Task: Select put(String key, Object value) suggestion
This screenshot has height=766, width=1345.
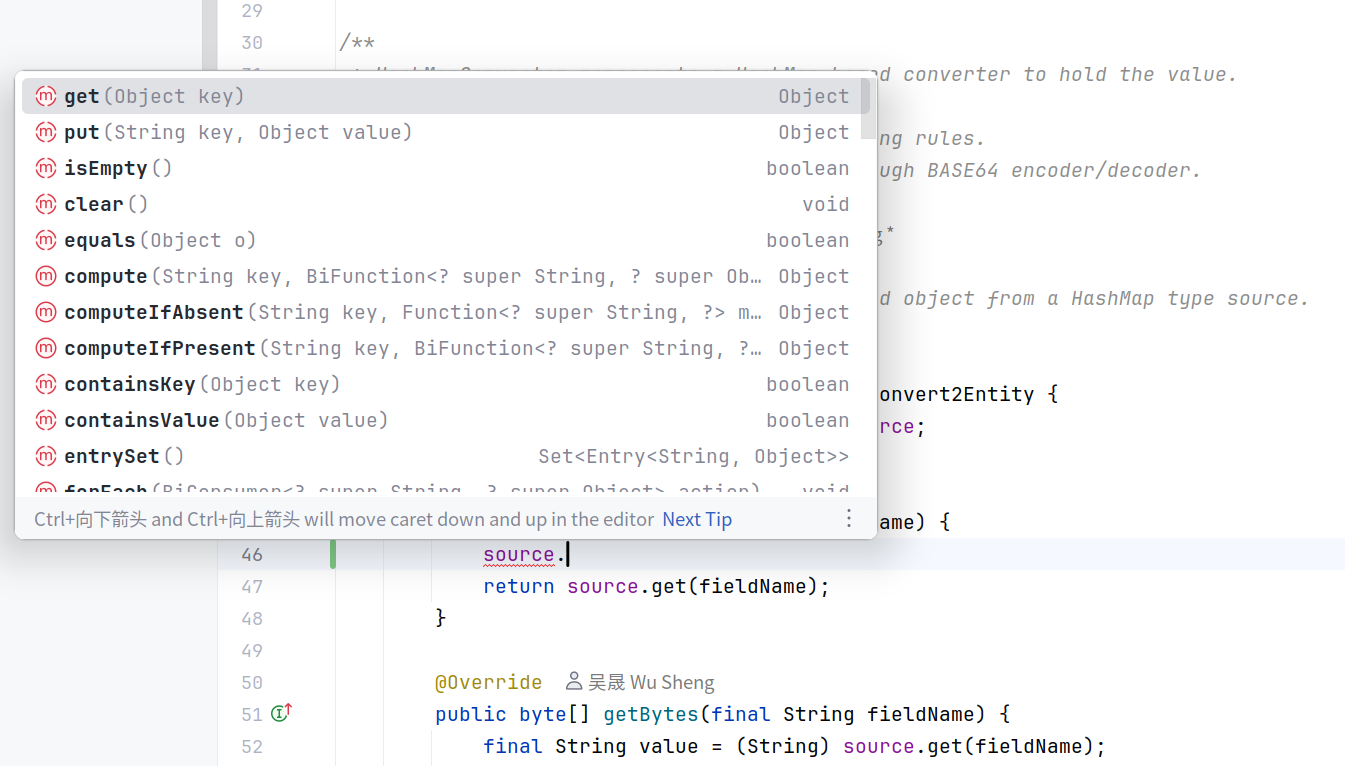Action: pos(446,133)
